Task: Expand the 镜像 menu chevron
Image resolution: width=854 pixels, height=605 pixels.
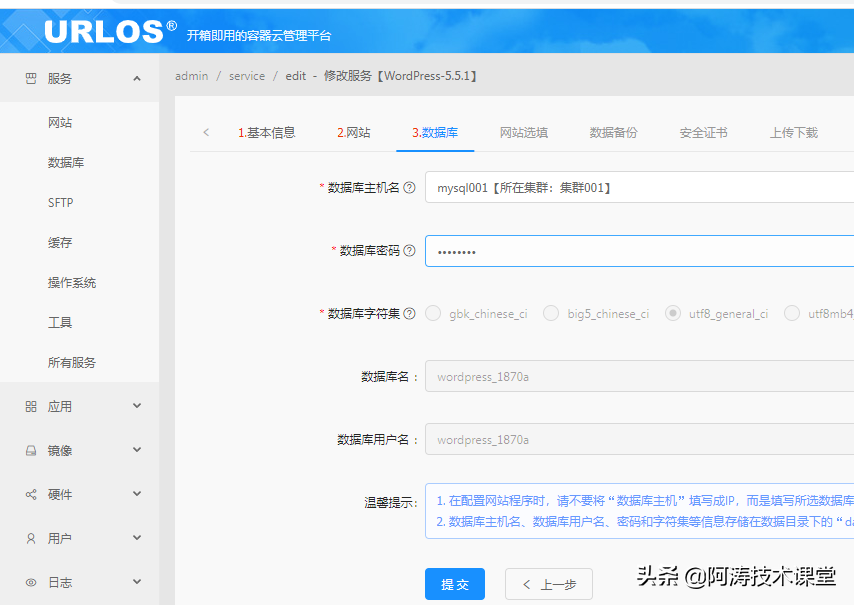Action: (x=137, y=450)
